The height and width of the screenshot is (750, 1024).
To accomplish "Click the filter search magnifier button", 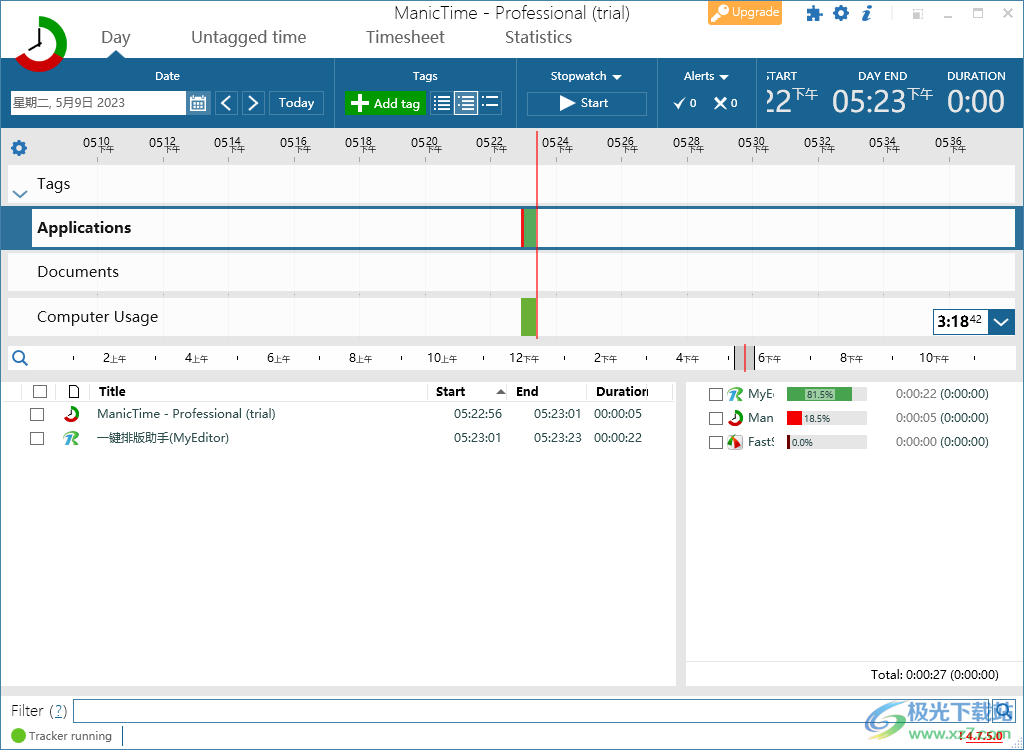I will [x=1004, y=711].
